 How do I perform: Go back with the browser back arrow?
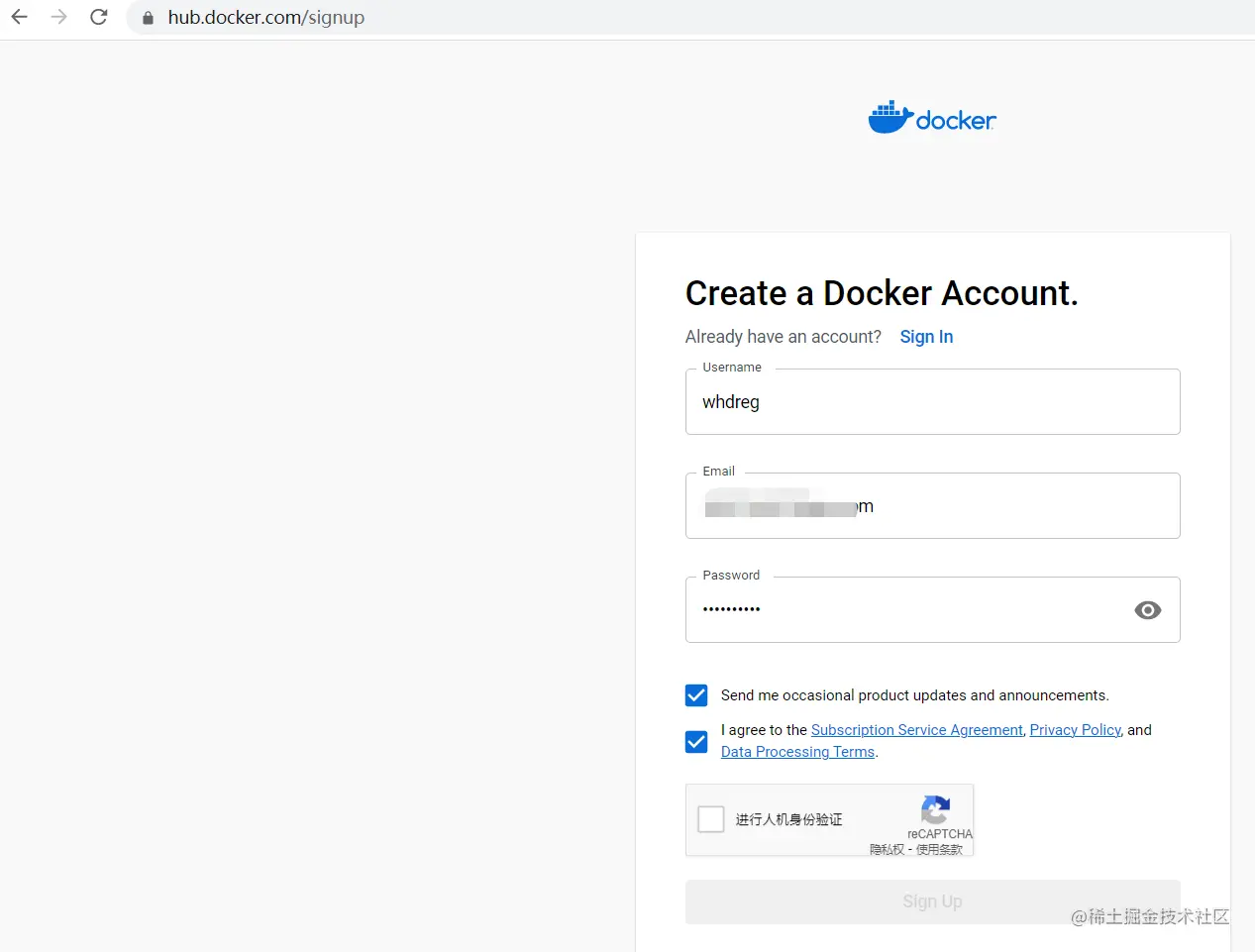pos(19,17)
